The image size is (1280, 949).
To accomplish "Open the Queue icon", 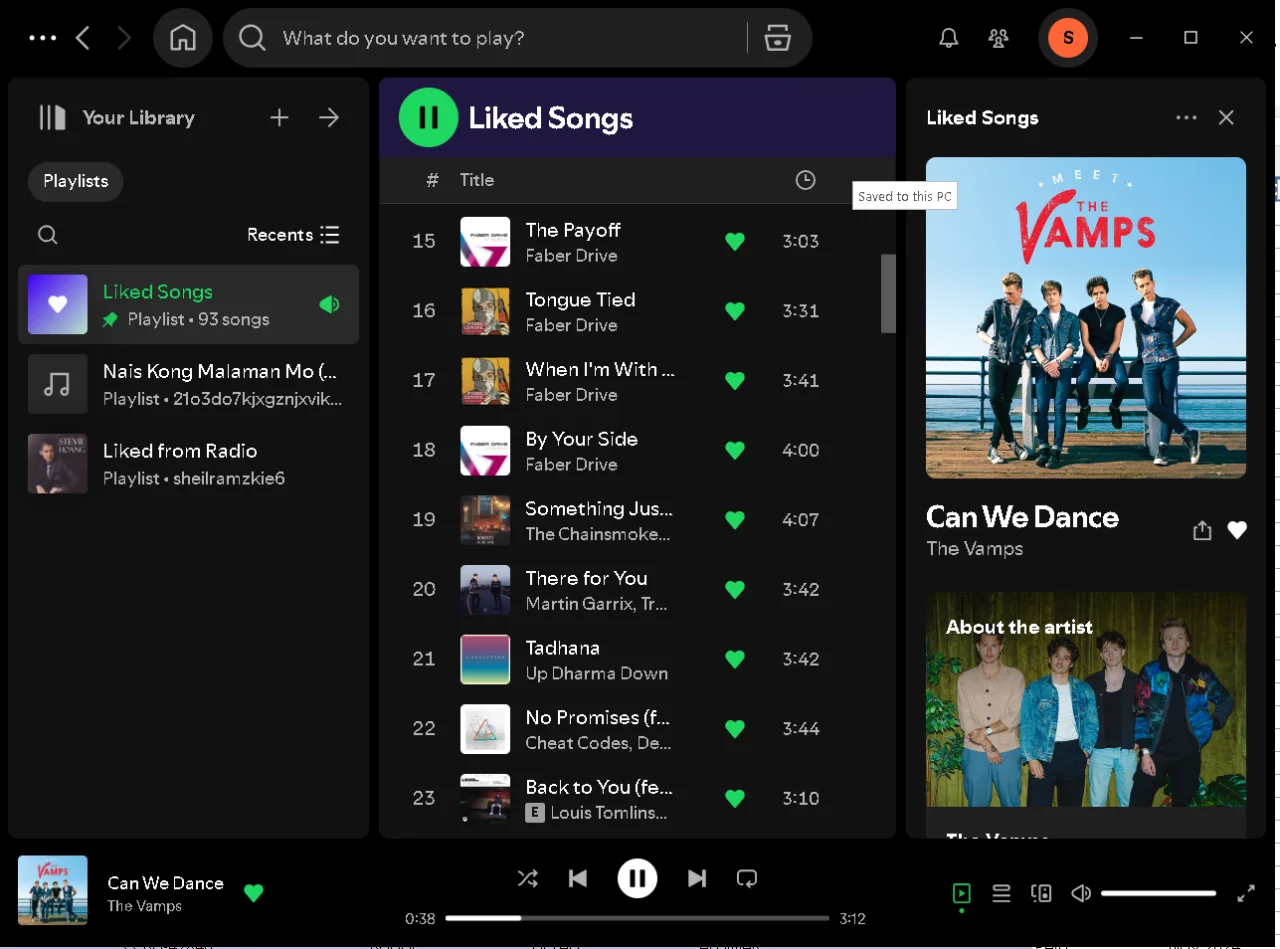I will (x=1001, y=893).
